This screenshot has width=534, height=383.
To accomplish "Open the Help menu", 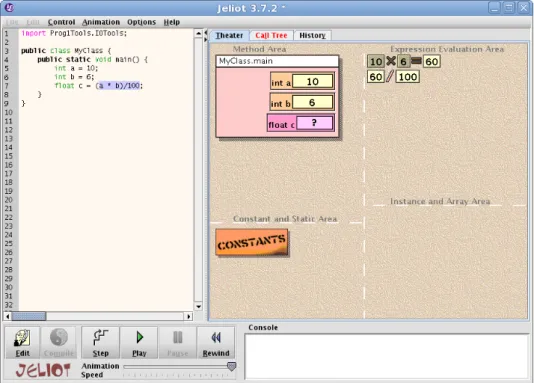I will (x=172, y=22).
